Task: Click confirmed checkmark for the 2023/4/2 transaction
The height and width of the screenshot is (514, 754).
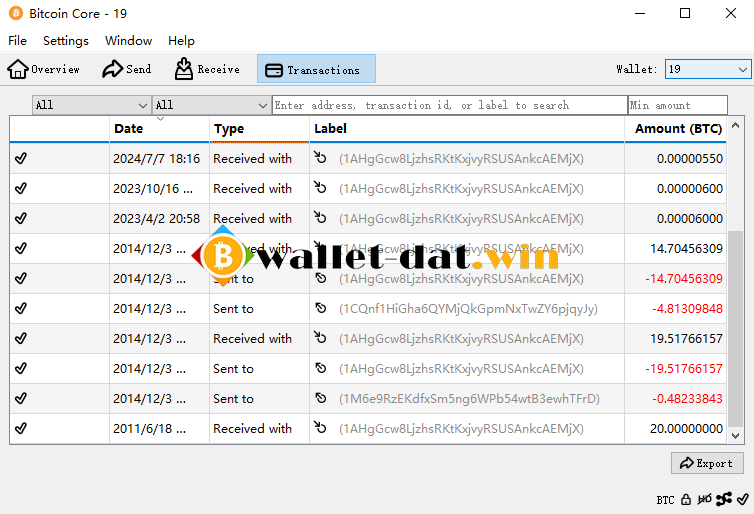Action: 21,218
